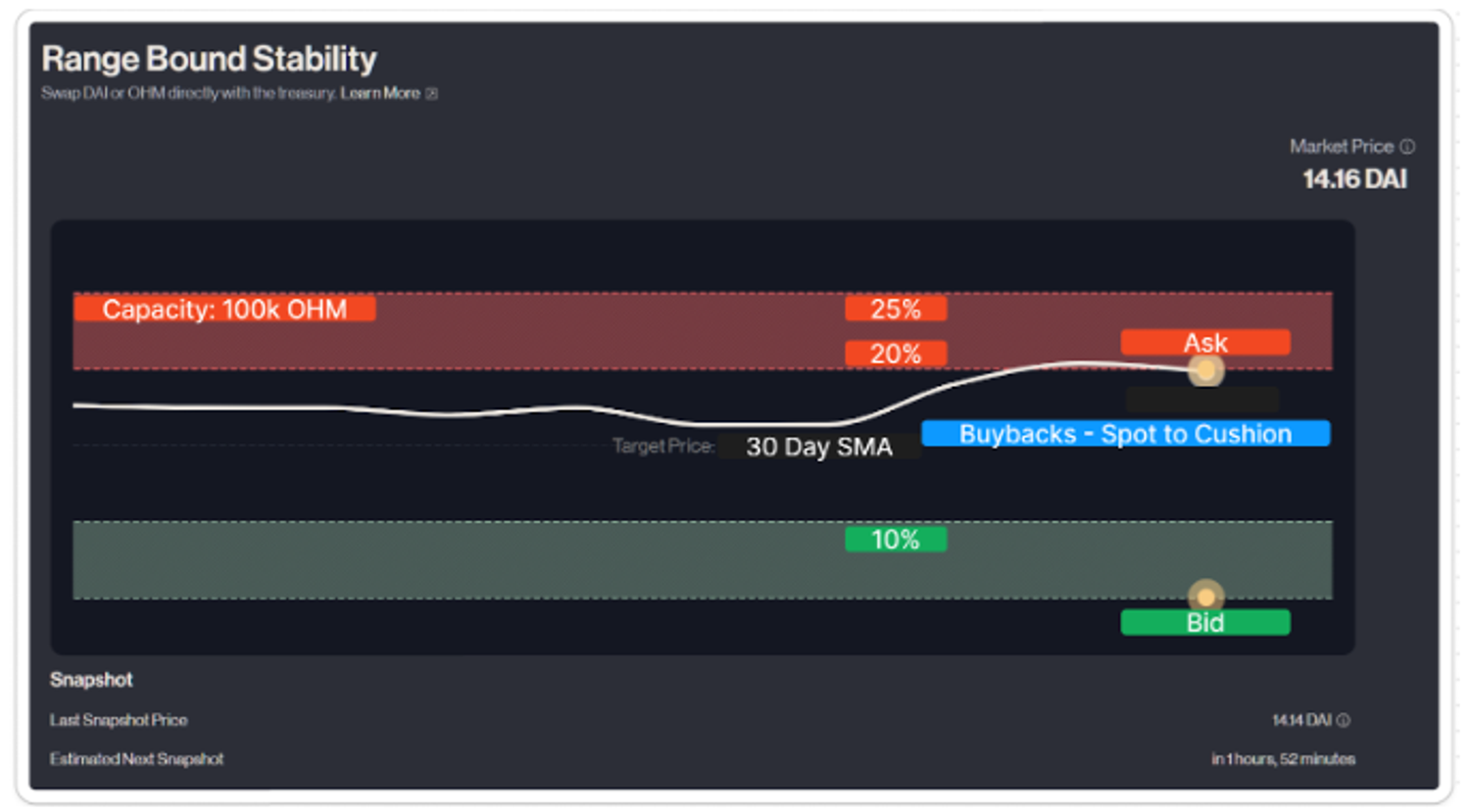Screen dimensions: 1470x812
Task: Click the green Bid label
Action: 1204,623
